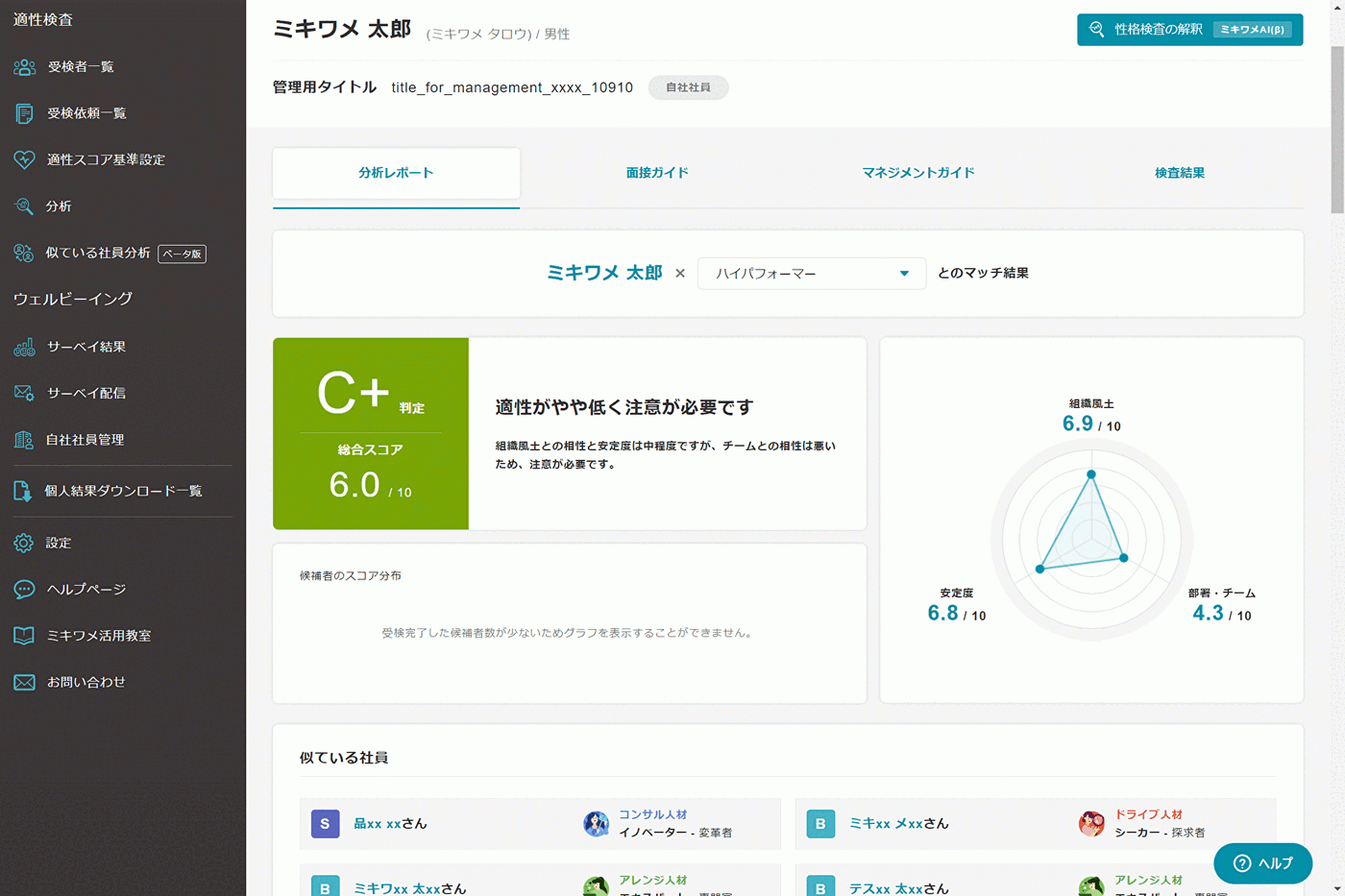Click the 個人結果ダウンロード一覧 file icon
Image resolution: width=1345 pixels, height=896 pixels.
[x=22, y=492]
